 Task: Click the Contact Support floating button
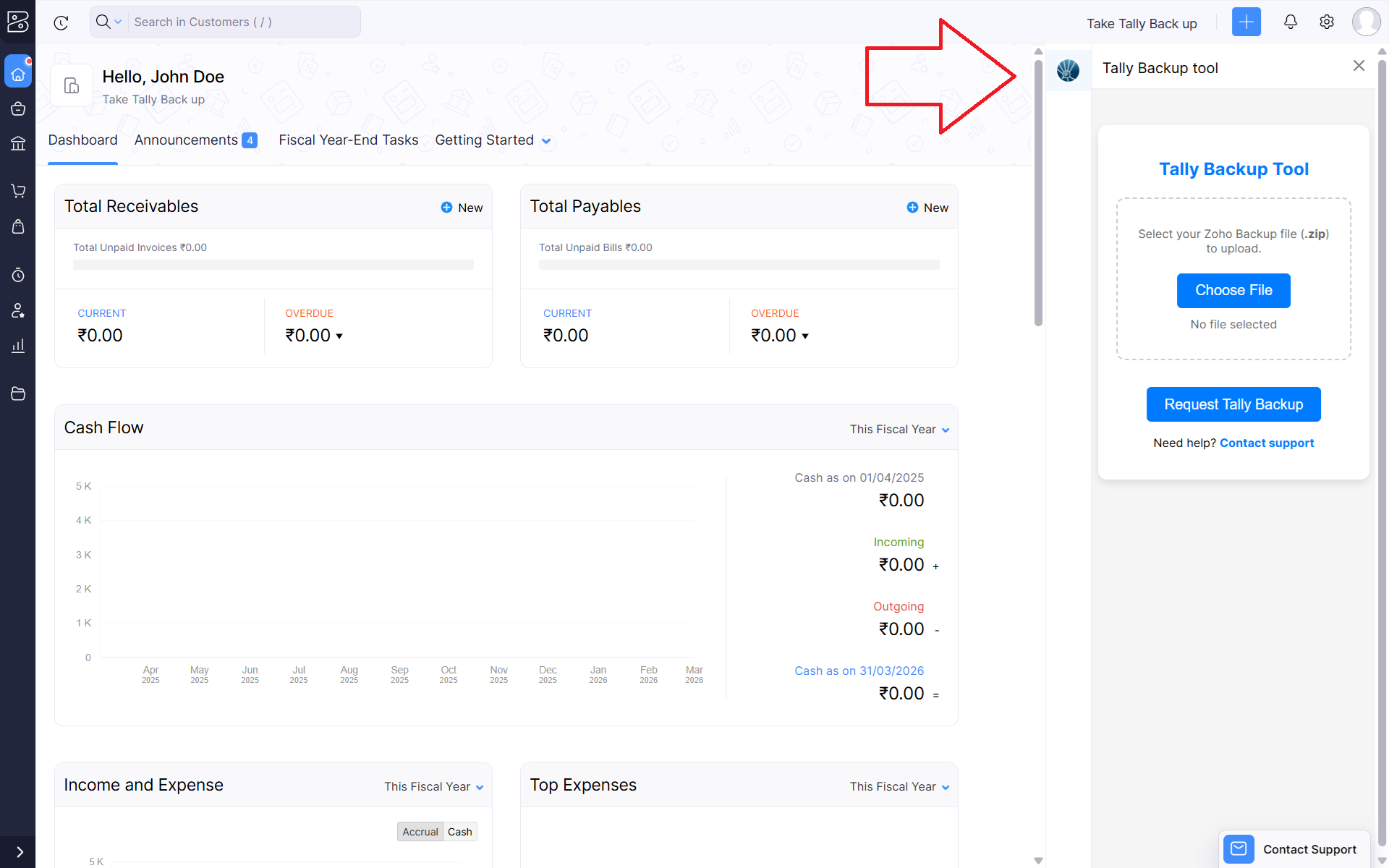point(1294,849)
